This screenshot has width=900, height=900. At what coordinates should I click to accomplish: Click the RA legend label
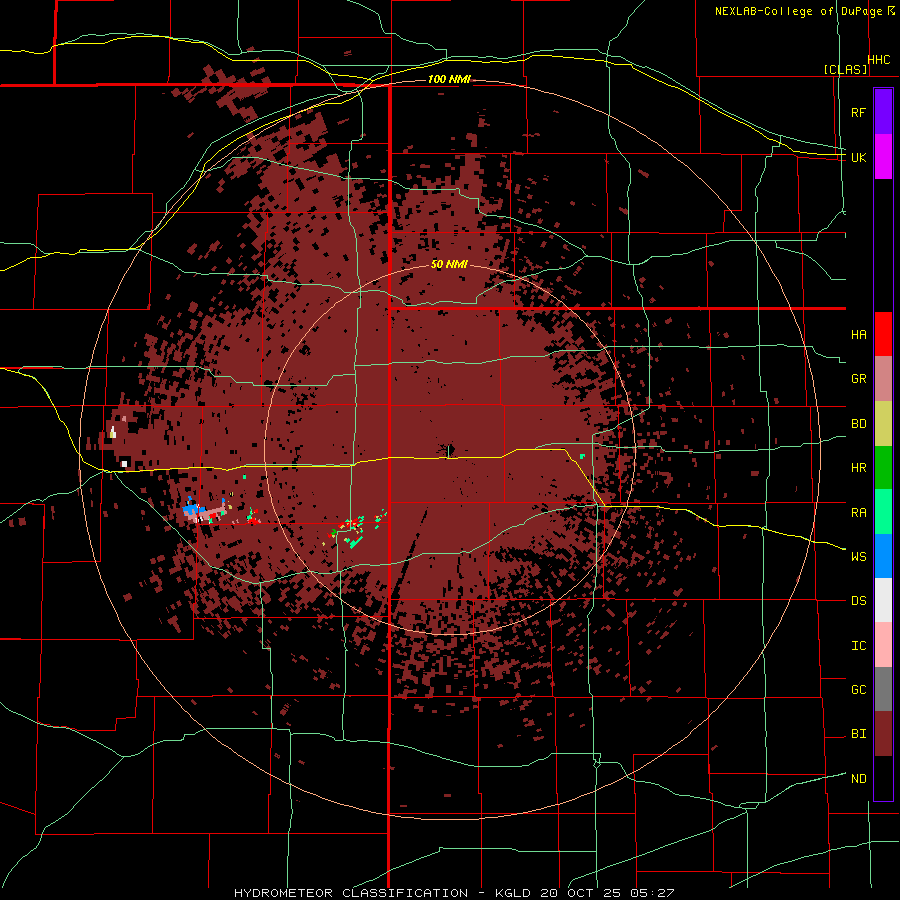[x=858, y=512]
